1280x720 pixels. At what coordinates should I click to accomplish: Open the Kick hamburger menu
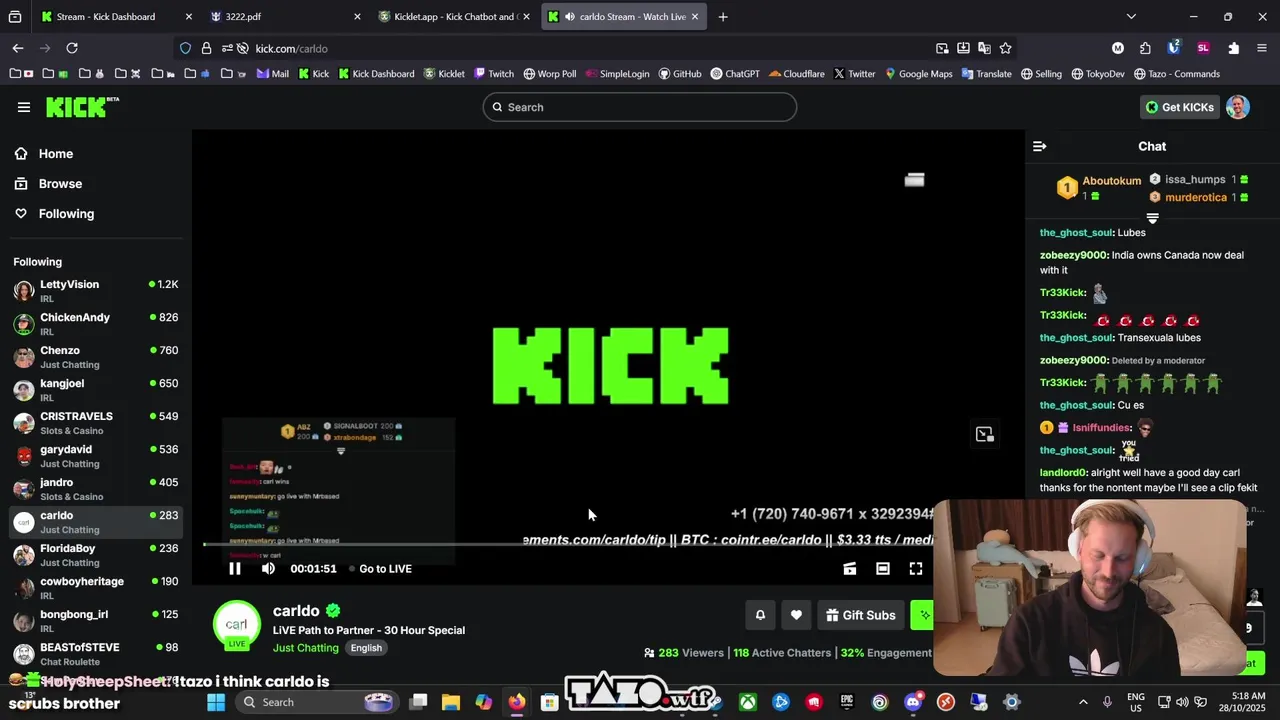click(x=24, y=107)
